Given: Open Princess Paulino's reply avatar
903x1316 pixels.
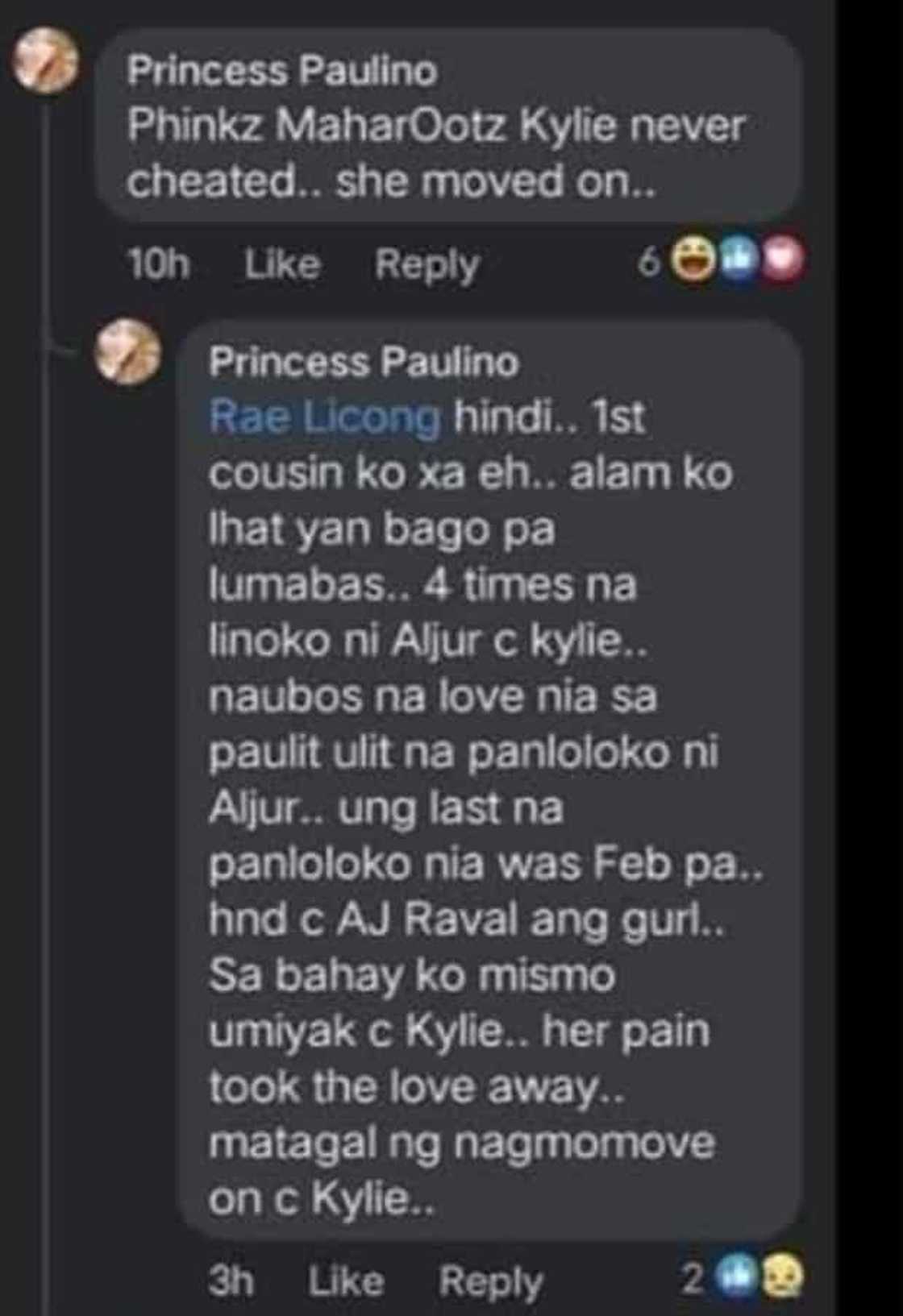Looking at the screenshot, I should point(128,352).
